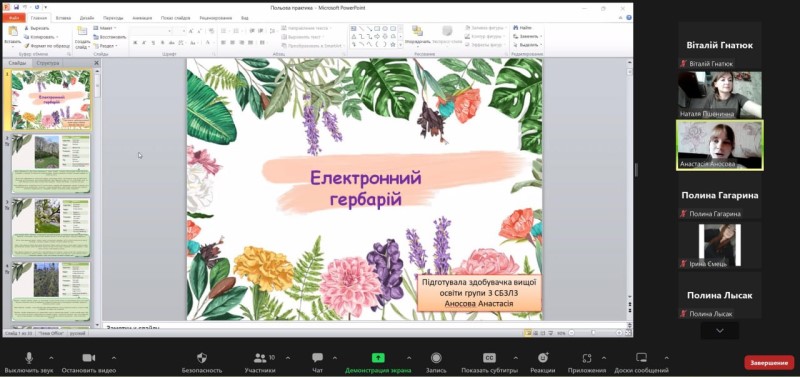Select slide 2 thumbnail in pane
The height and width of the screenshot is (377, 800).
[x=51, y=164]
